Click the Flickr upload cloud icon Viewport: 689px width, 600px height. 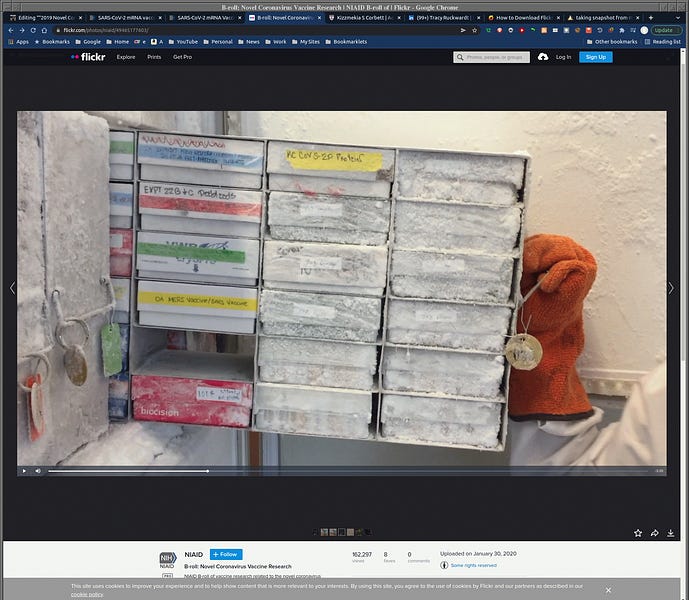(543, 57)
